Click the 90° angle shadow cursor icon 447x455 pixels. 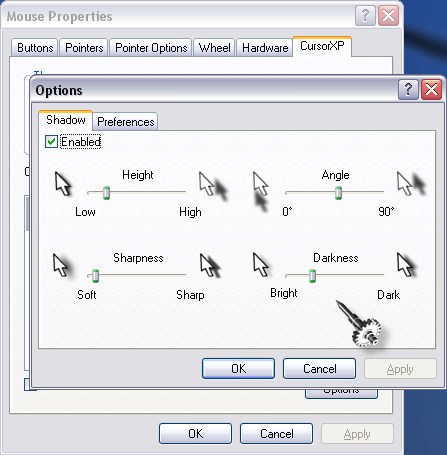click(x=411, y=184)
